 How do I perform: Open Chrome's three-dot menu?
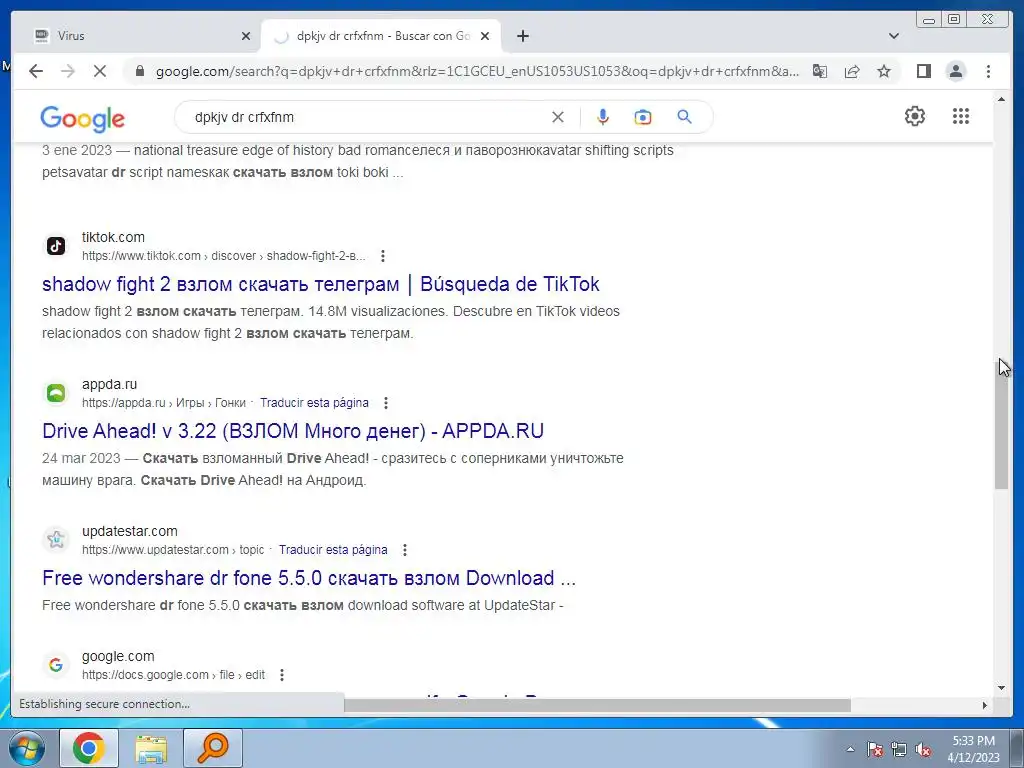click(x=988, y=71)
